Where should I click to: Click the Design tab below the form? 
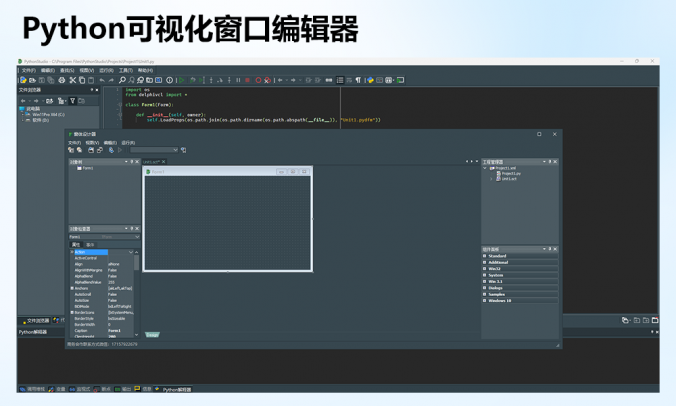pos(152,335)
